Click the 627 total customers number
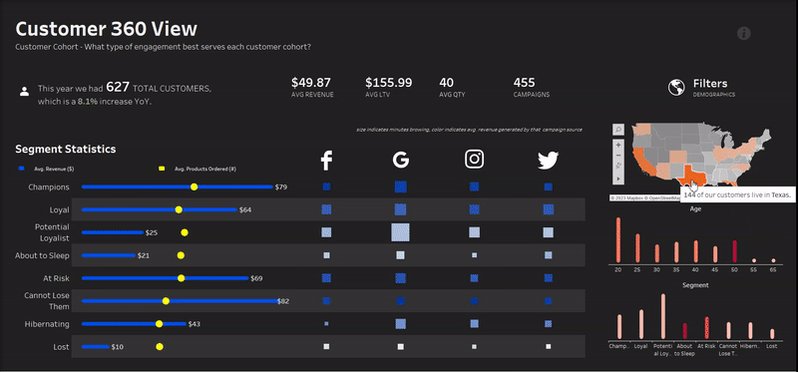Image resolution: width=798 pixels, height=372 pixels. [118, 87]
